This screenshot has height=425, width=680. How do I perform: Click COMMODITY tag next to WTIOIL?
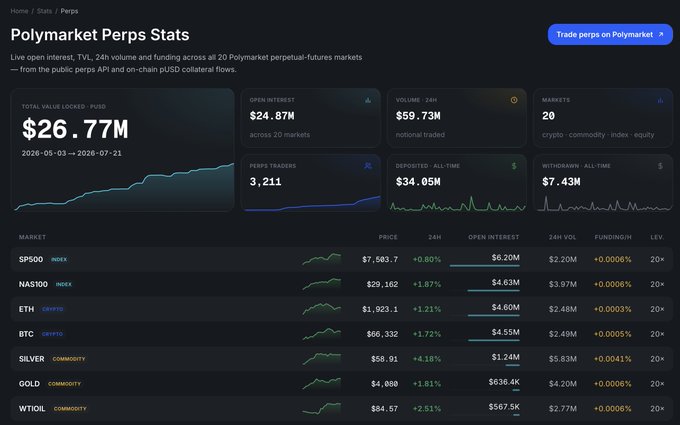[70, 409]
